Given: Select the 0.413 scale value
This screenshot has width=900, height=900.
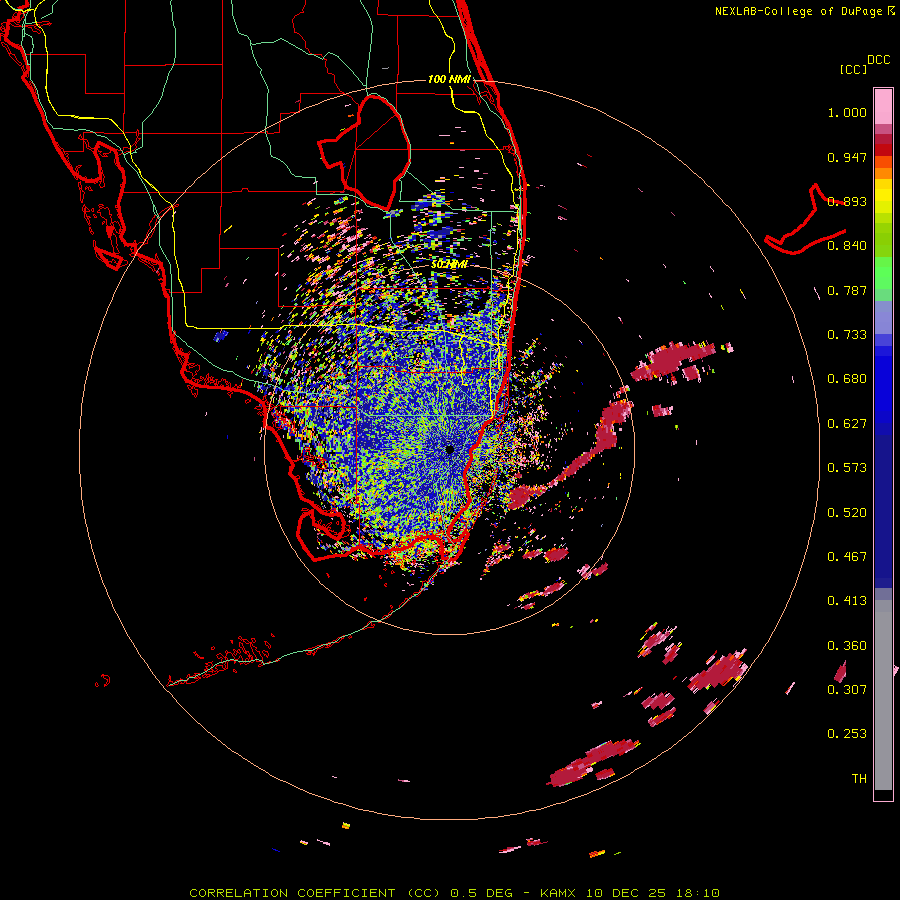Looking at the screenshot, I should coord(847,601).
